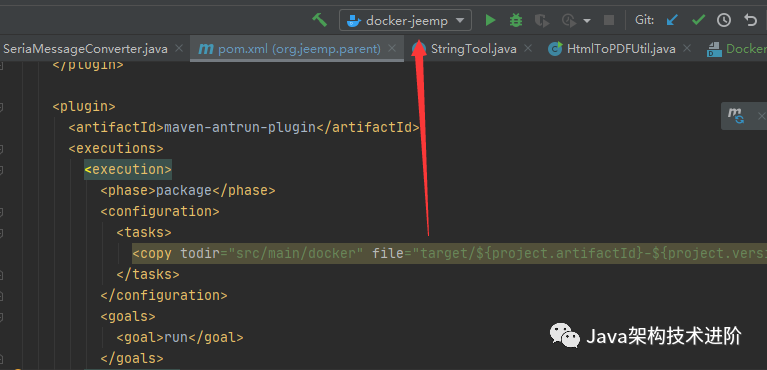Click the 'run' goal value
The height and width of the screenshot is (370, 767).
click(x=176, y=338)
